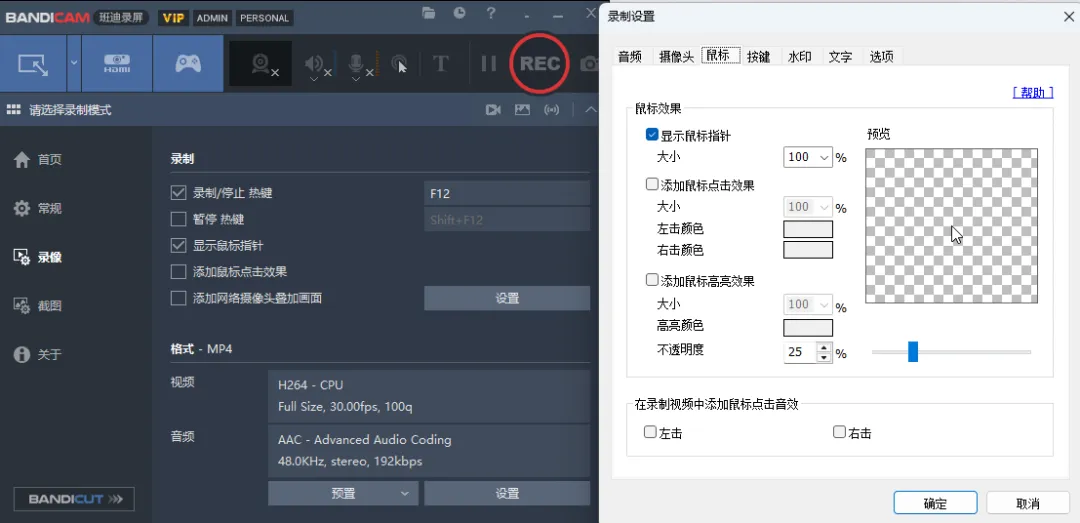Toggle the microphone icon
This screenshot has height=523, width=1080.
point(356,64)
